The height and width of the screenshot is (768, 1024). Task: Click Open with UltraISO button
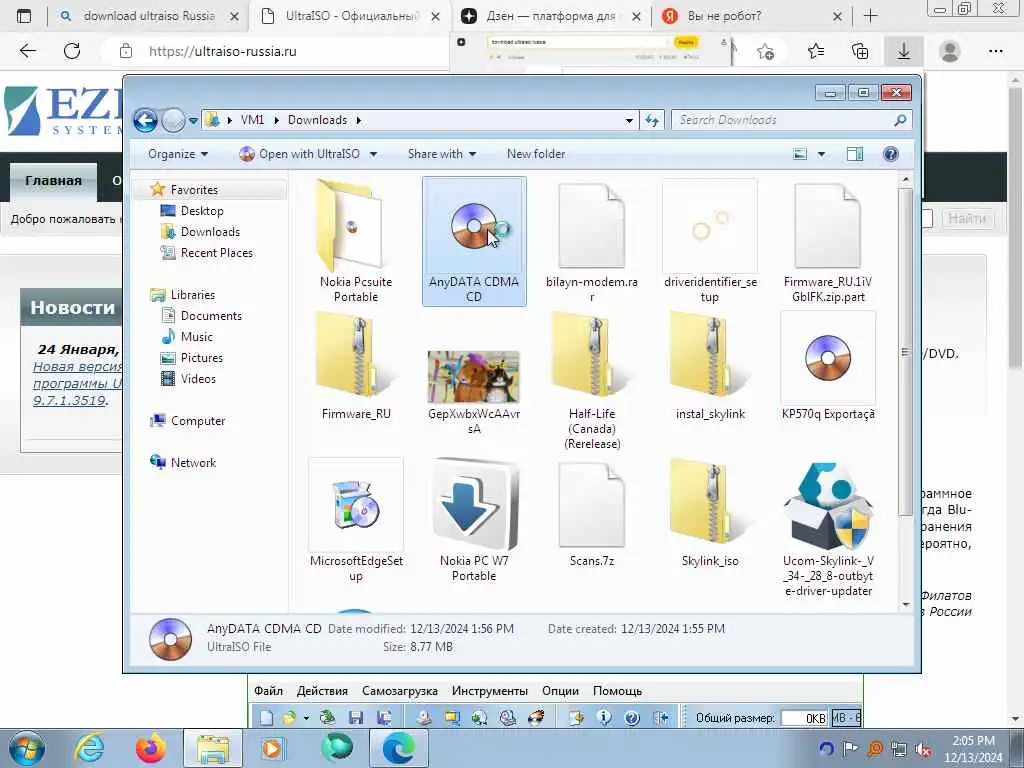tap(300, 154)
